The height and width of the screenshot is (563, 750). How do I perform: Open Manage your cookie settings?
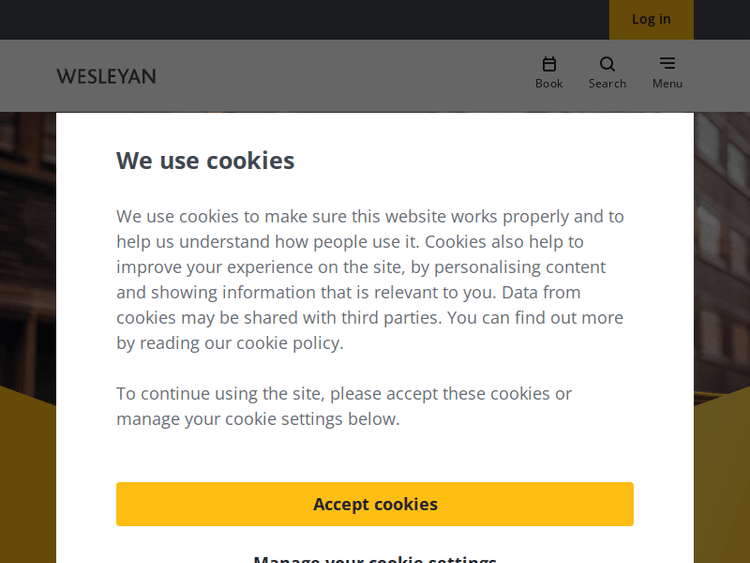click(x=375, y=558)
